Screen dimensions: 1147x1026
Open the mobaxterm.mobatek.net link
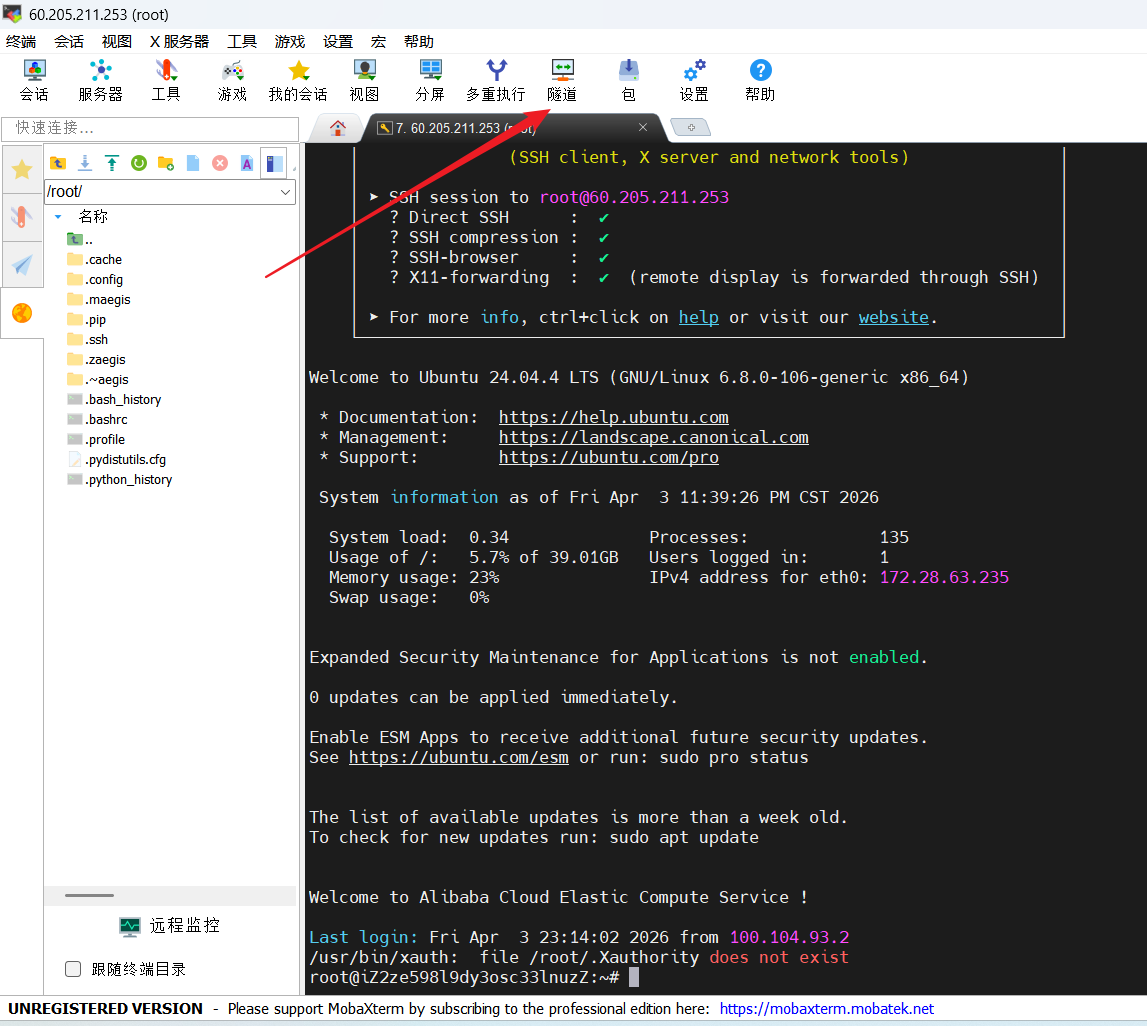[x=827, y=1009]
